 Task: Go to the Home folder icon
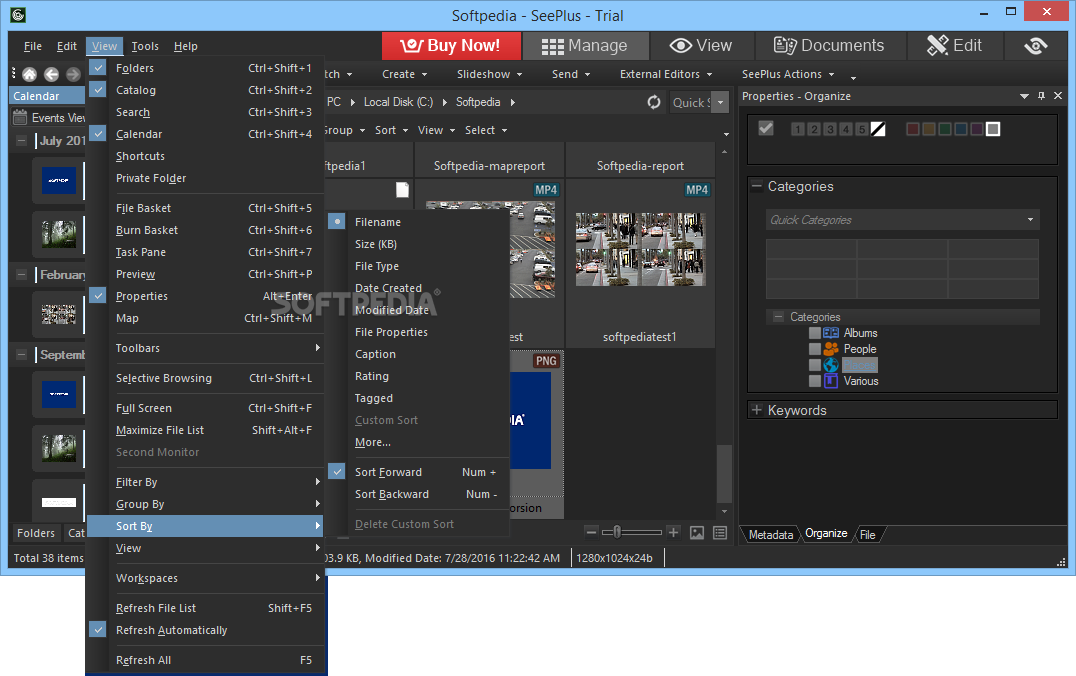[30, 74]
